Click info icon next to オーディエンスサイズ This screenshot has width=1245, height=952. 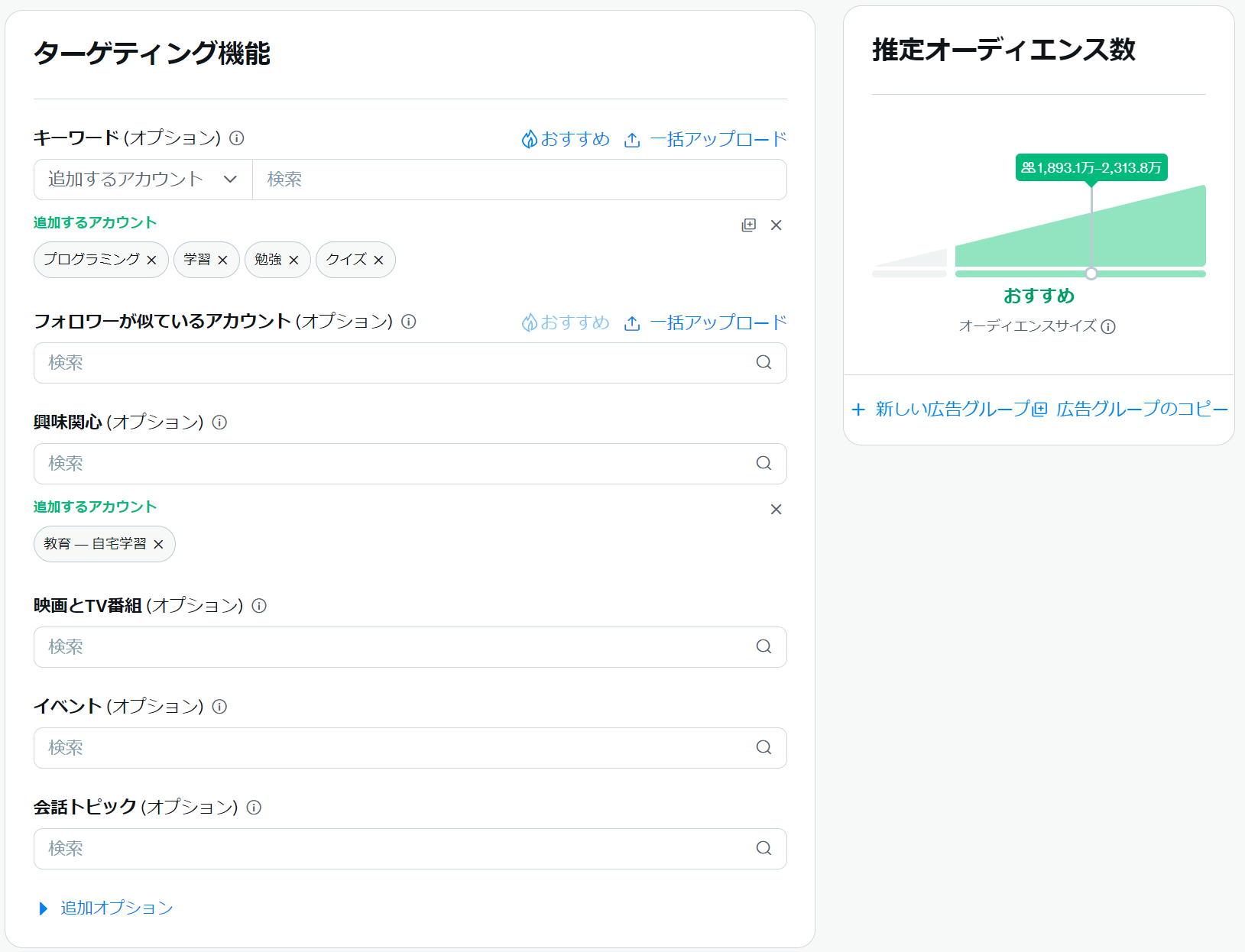(x=1108, y=327)
